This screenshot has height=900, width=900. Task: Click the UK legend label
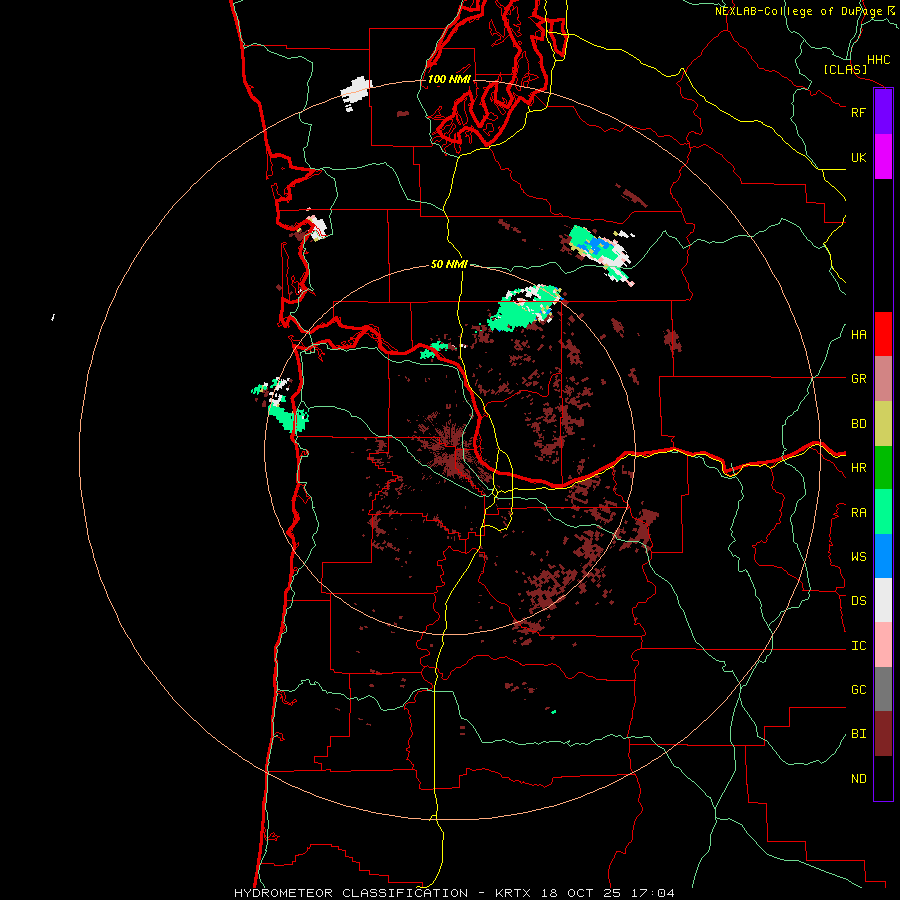click(x=858, y=157)
